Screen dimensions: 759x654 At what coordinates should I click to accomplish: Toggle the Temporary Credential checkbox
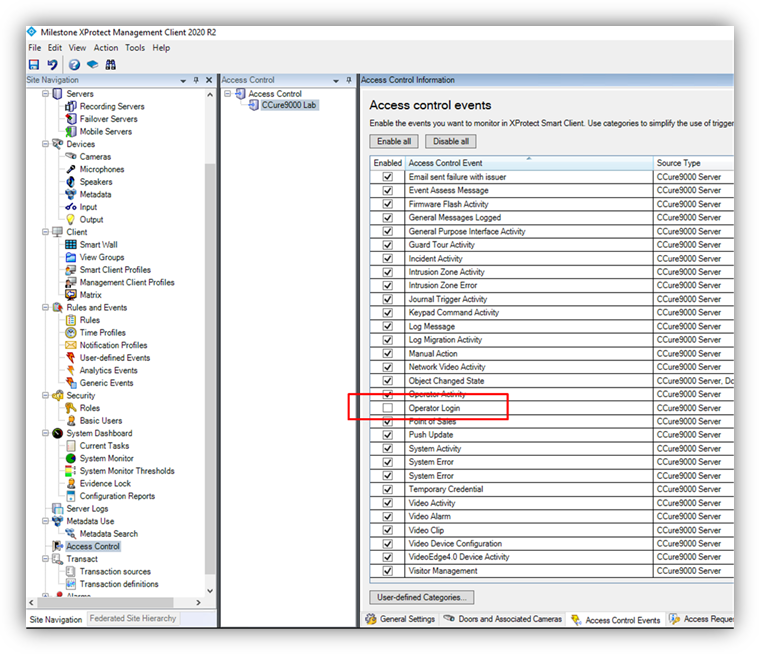tap(388, 489)
